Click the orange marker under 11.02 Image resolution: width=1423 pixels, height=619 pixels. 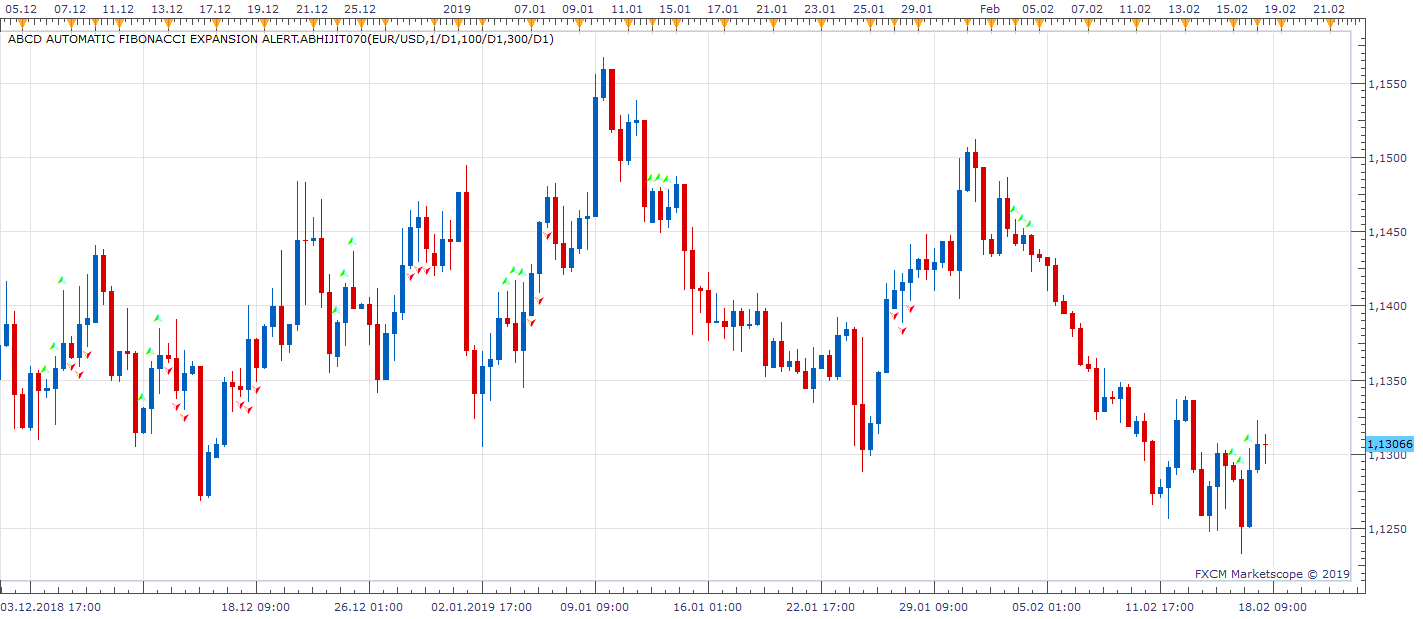tap(1134, 22)
